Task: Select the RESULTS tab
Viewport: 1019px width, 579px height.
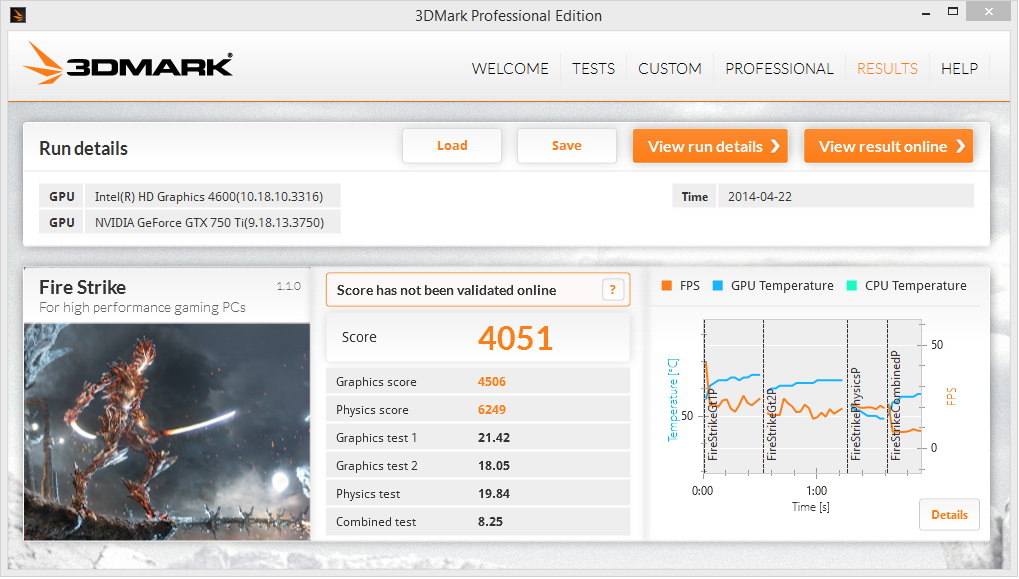Action: (x=887, y=69)
